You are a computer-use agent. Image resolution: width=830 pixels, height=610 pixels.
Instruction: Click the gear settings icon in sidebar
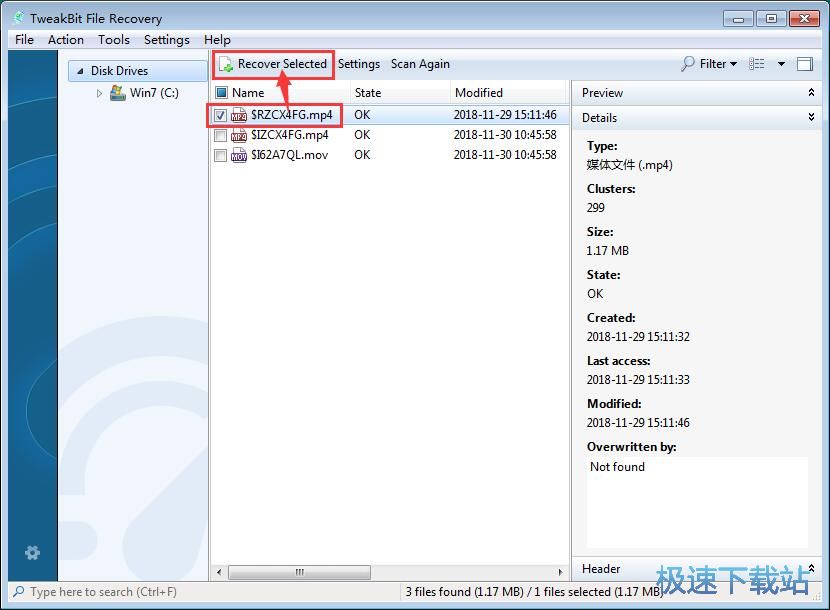(x=32, y=553)
